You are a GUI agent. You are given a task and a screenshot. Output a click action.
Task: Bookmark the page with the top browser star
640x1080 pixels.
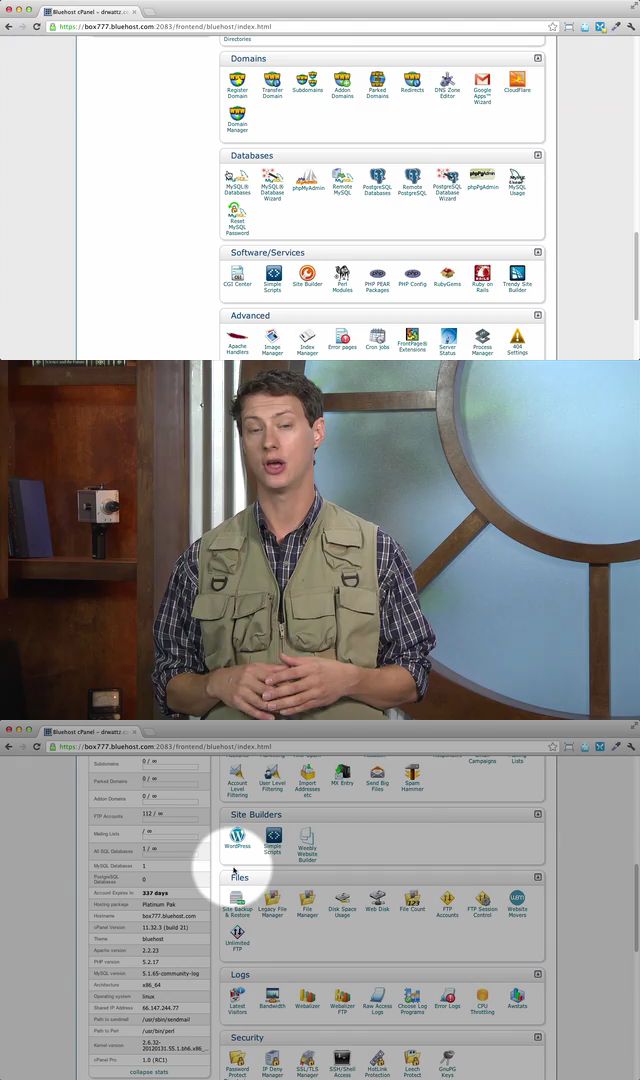click(552, 26)
